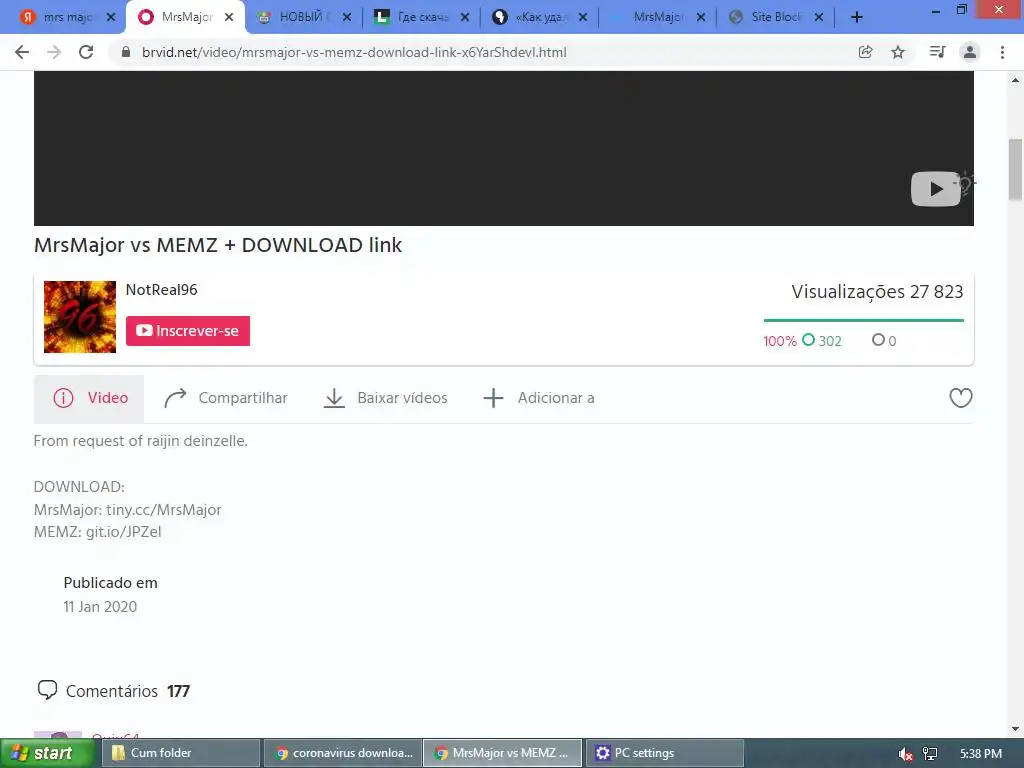The image size is (1024, 768).
Task: Click the Comentários speech bubble icon
Action: (47, 690)
